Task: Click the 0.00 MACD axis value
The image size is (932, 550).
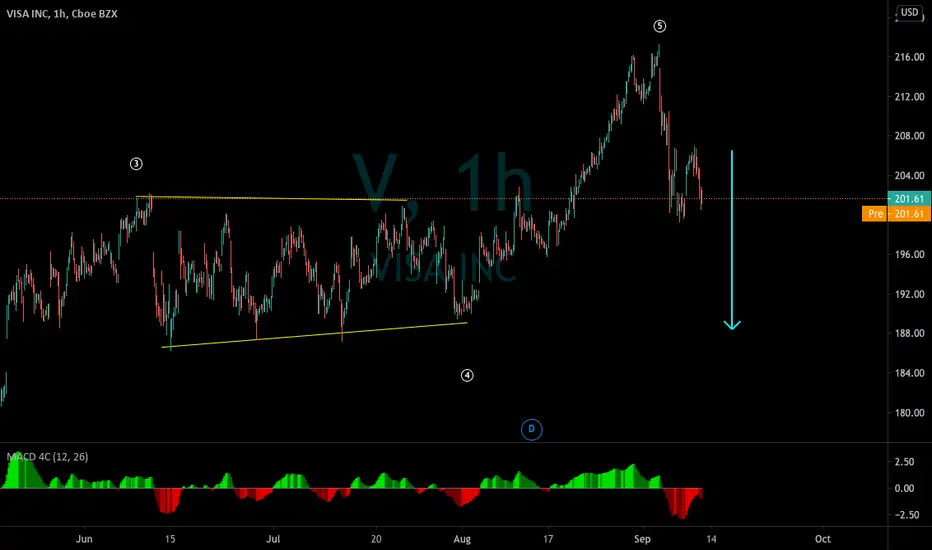Action: coord(904,488)
